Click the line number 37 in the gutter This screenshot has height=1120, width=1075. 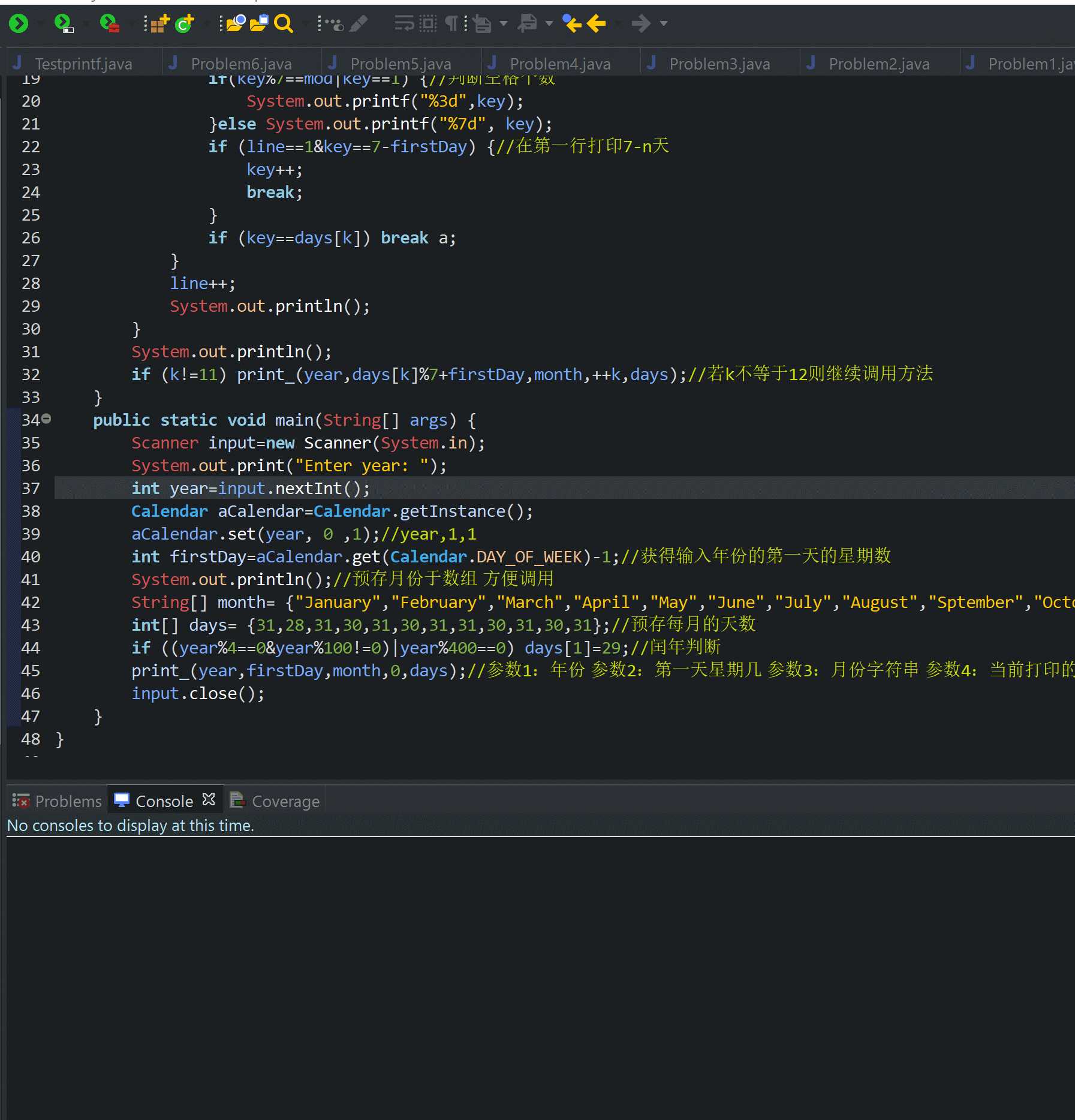click(31, 488)
